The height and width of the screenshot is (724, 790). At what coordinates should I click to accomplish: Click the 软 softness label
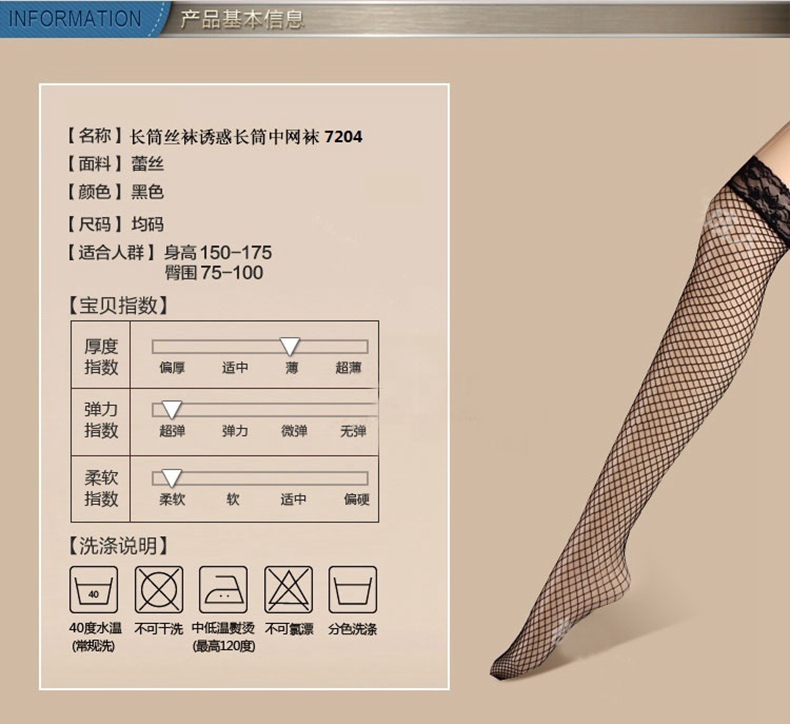point(233,499)
